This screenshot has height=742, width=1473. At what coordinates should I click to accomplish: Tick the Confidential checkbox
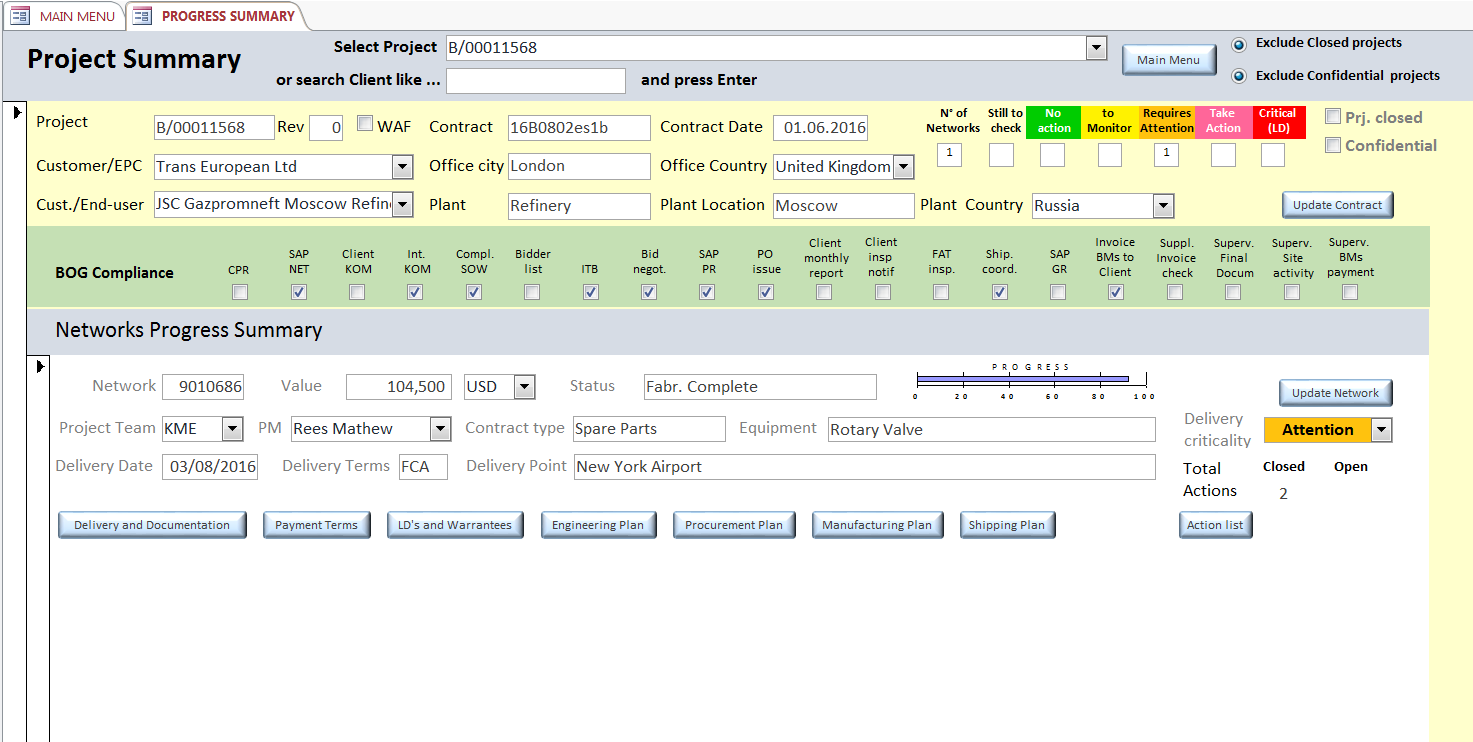pyautogui.click(x=1333, y=145)
